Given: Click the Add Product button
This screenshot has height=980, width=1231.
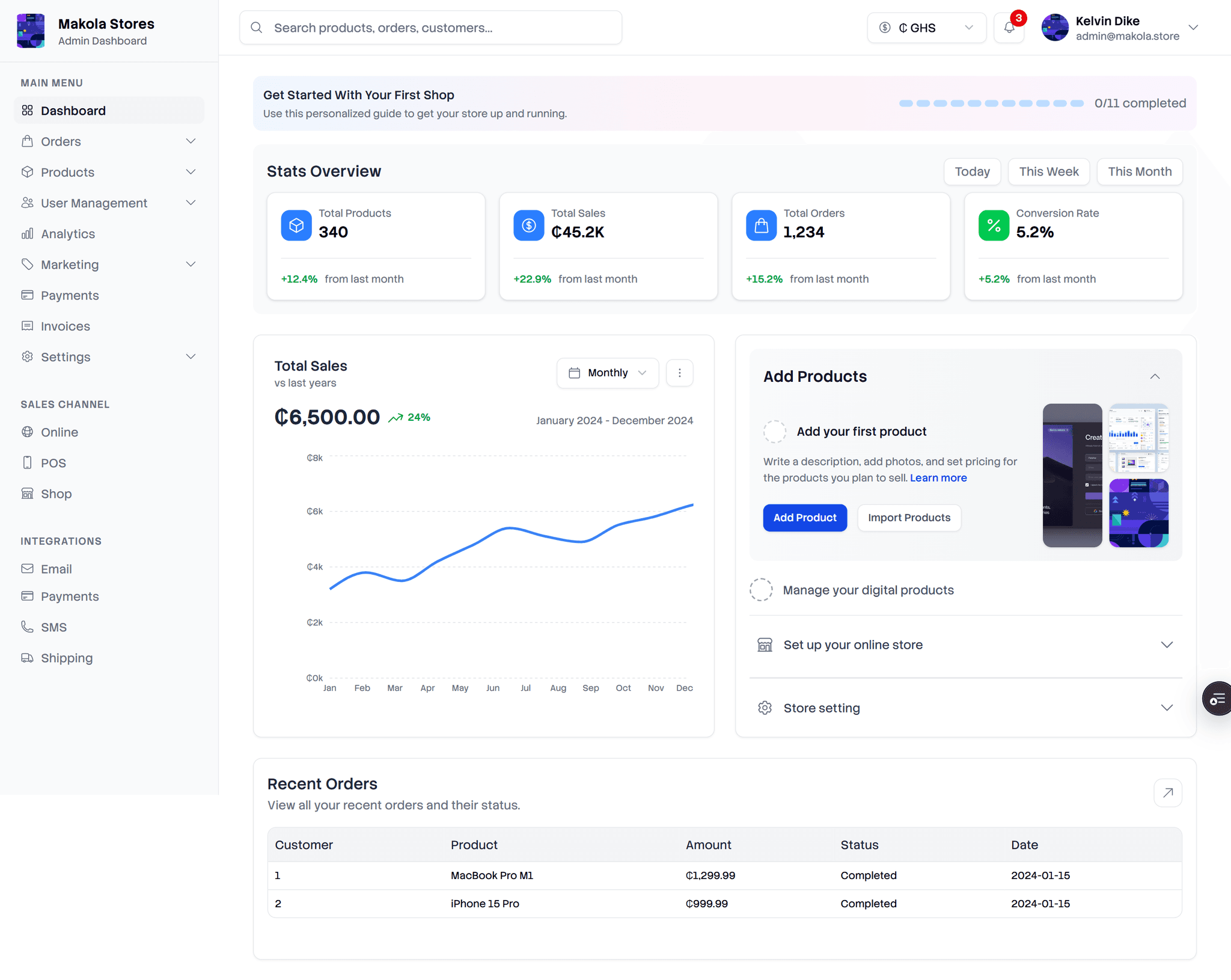Looking at the screenshot, I should (x=805, y=518).
